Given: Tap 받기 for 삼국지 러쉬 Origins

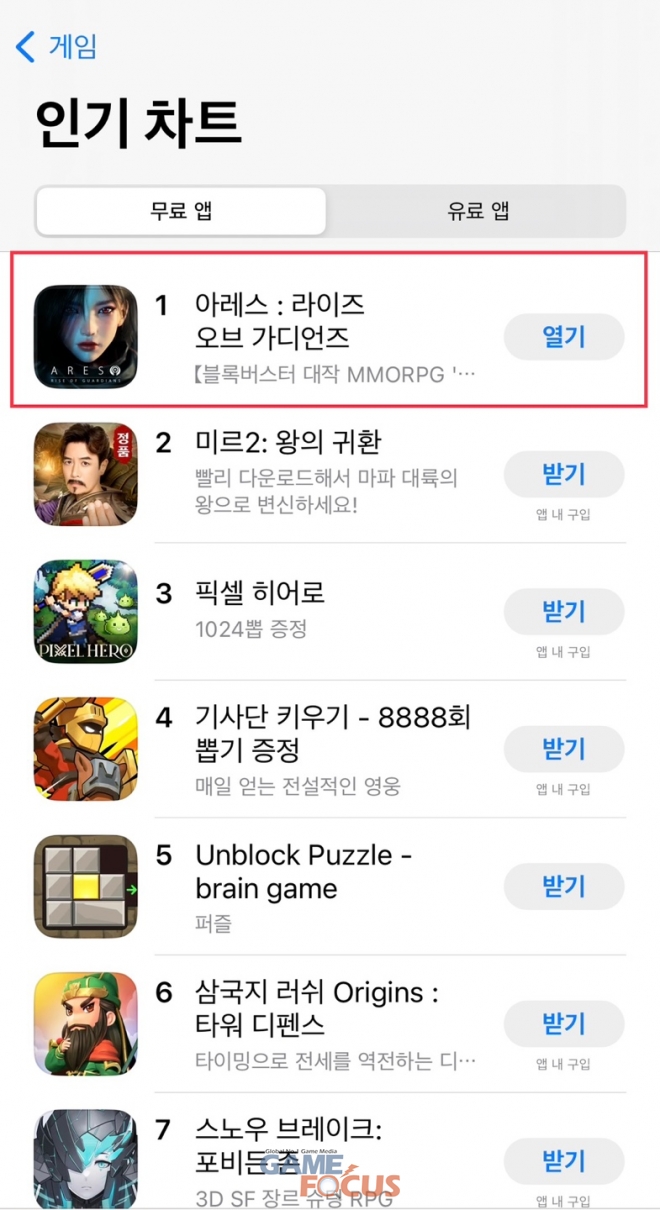Looking at the screenshot, I should [x=564, y=1024].
